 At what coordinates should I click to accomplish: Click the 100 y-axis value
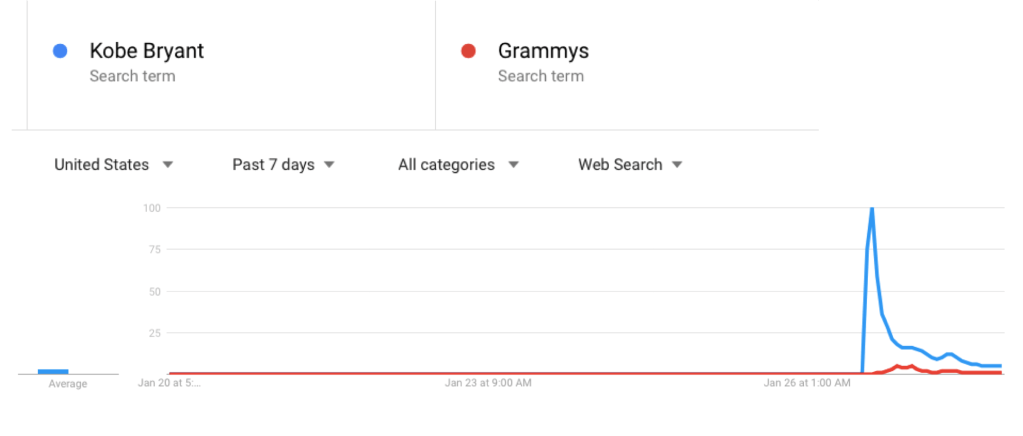point(152,208)
